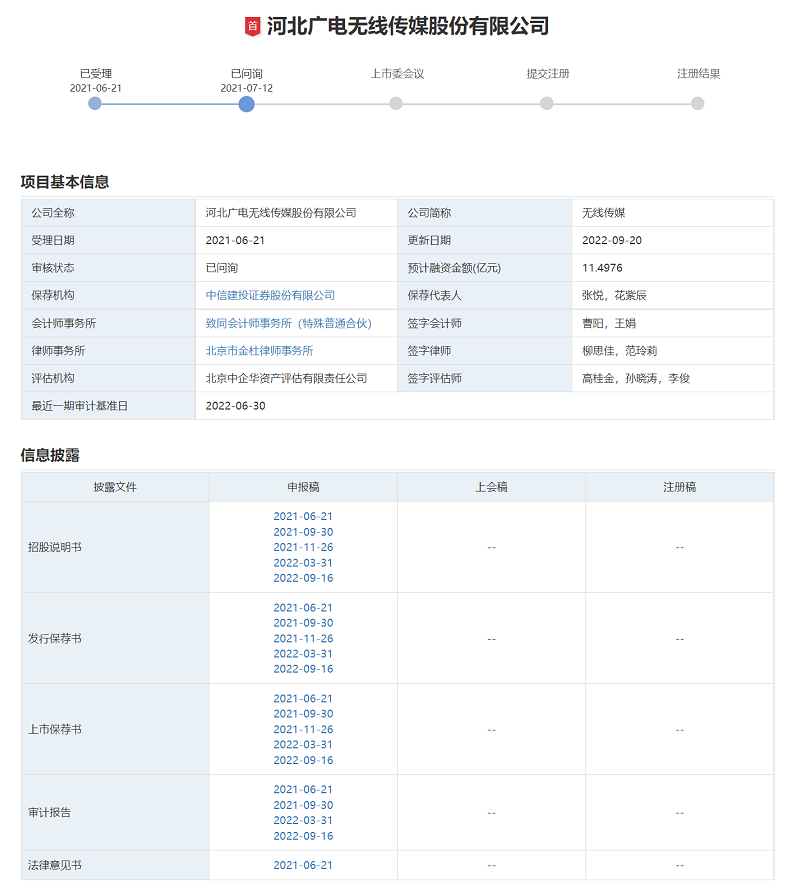Click the company short name 无线传媒

click(x=603, y=213)
